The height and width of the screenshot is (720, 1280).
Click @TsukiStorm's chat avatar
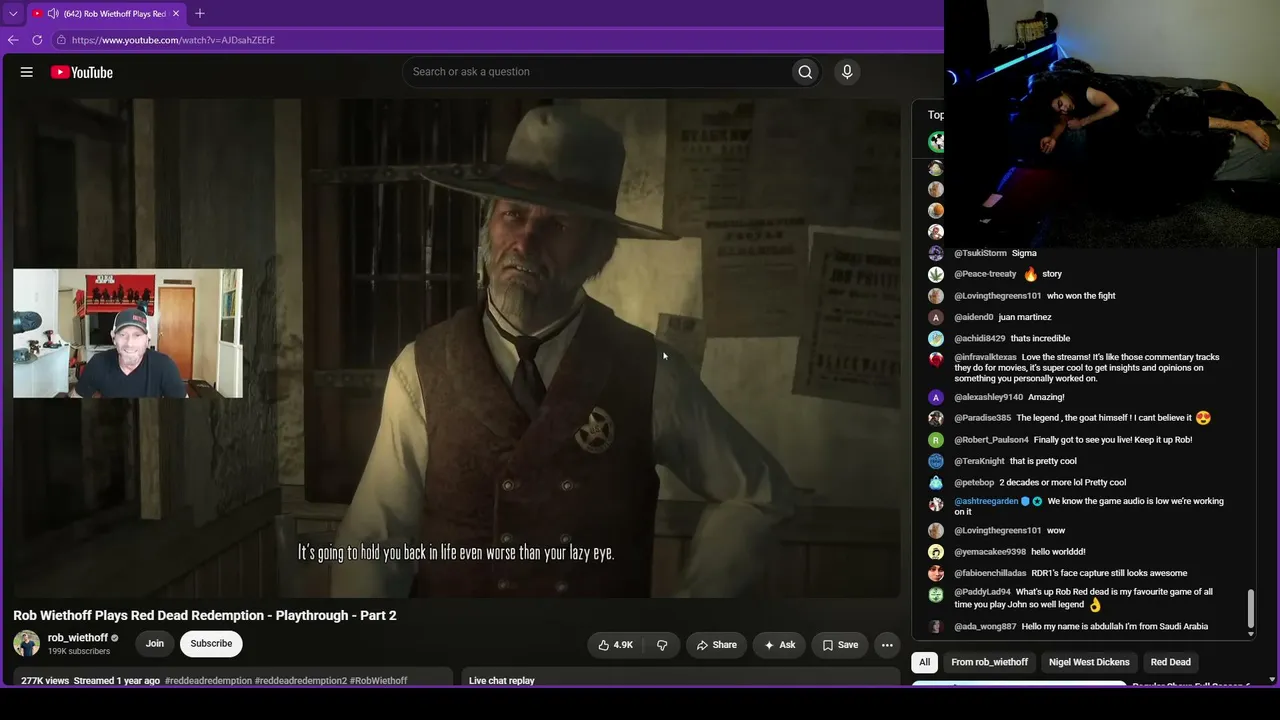(x=936, y=254)
